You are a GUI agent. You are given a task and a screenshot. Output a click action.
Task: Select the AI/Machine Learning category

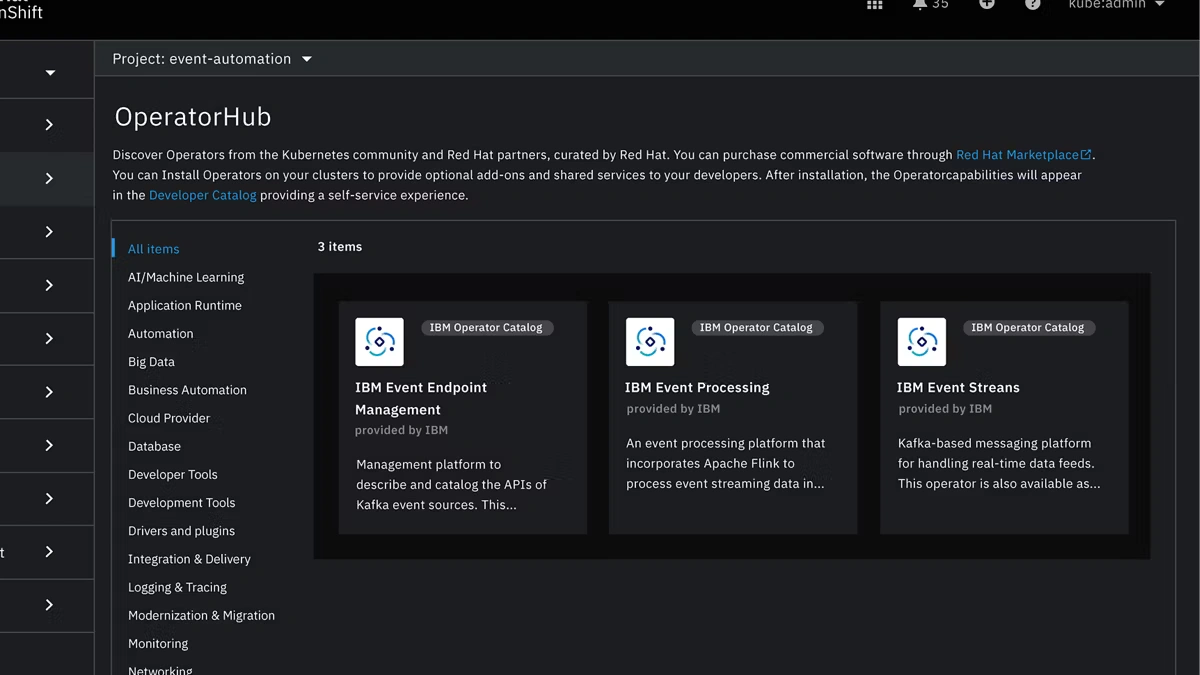coord(186,277)
